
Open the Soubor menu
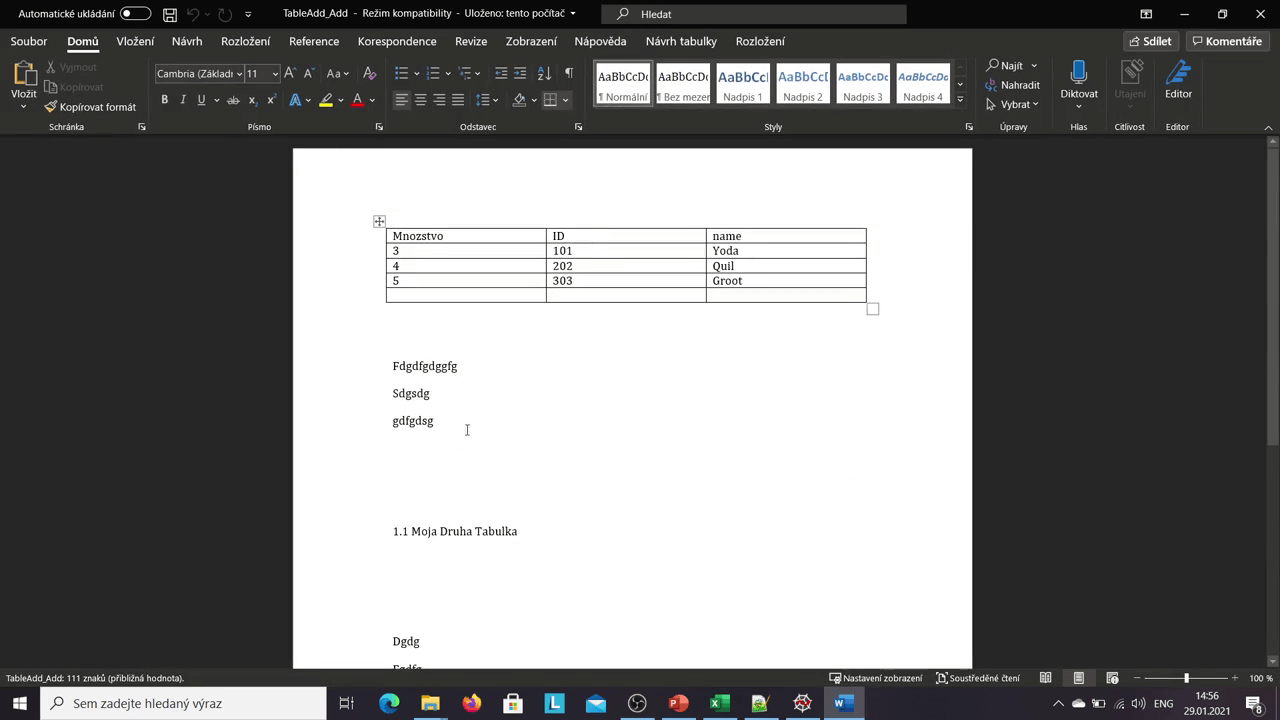pos(29,41)
